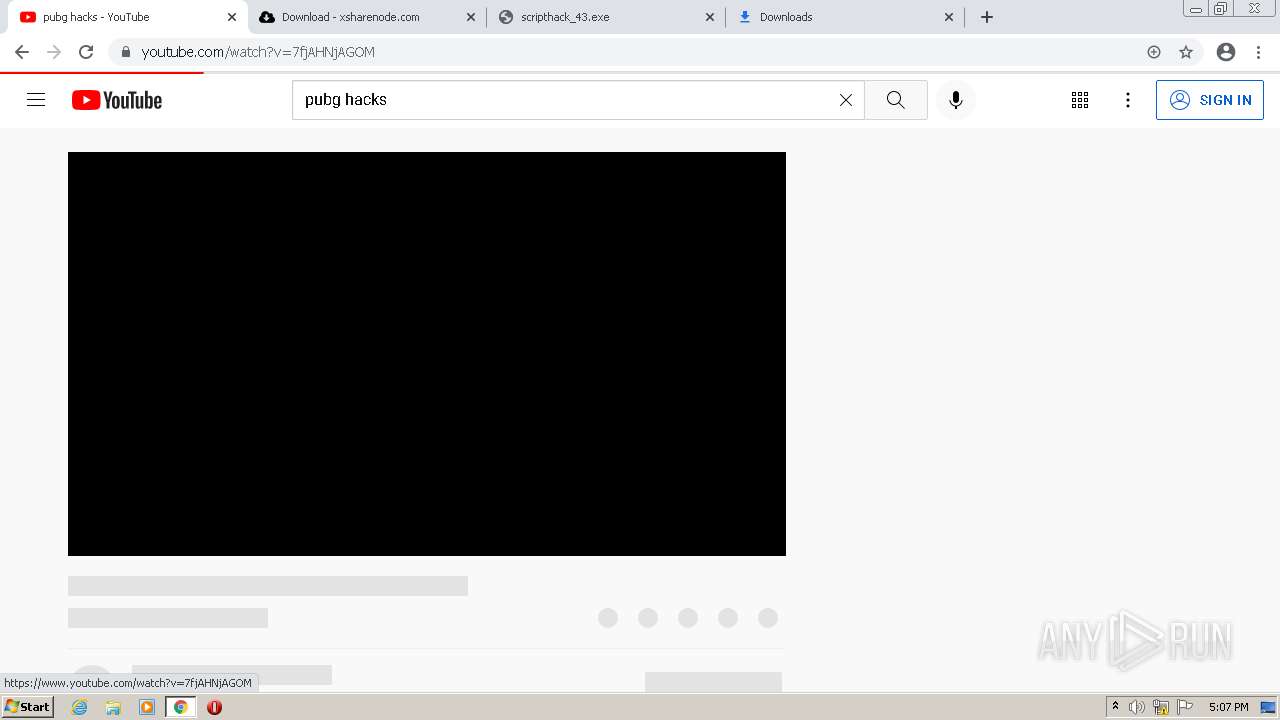Select Chrome in the taskbar

(181, 707)
